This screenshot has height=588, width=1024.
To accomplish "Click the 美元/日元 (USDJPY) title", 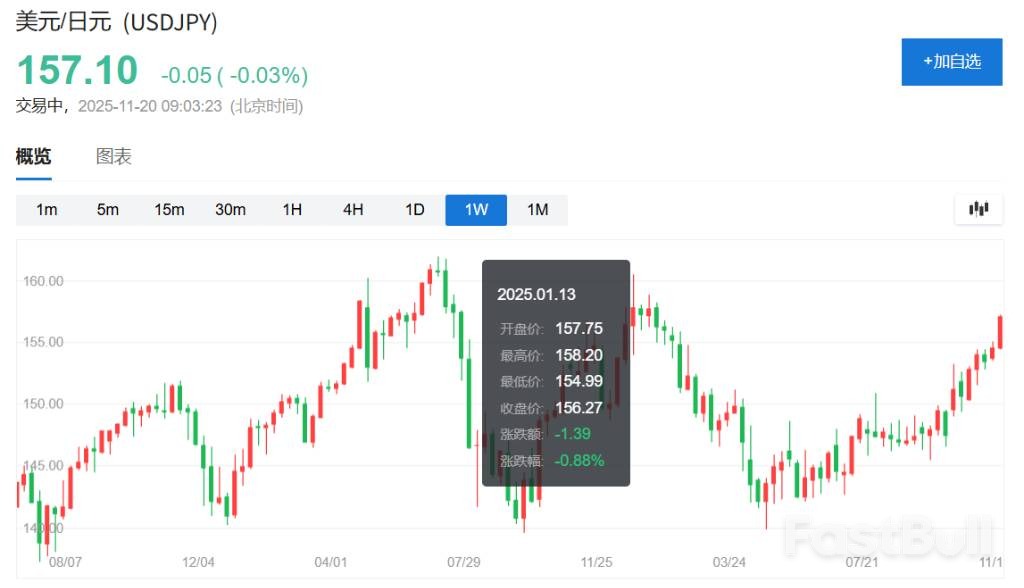I will tap(116, 22).
